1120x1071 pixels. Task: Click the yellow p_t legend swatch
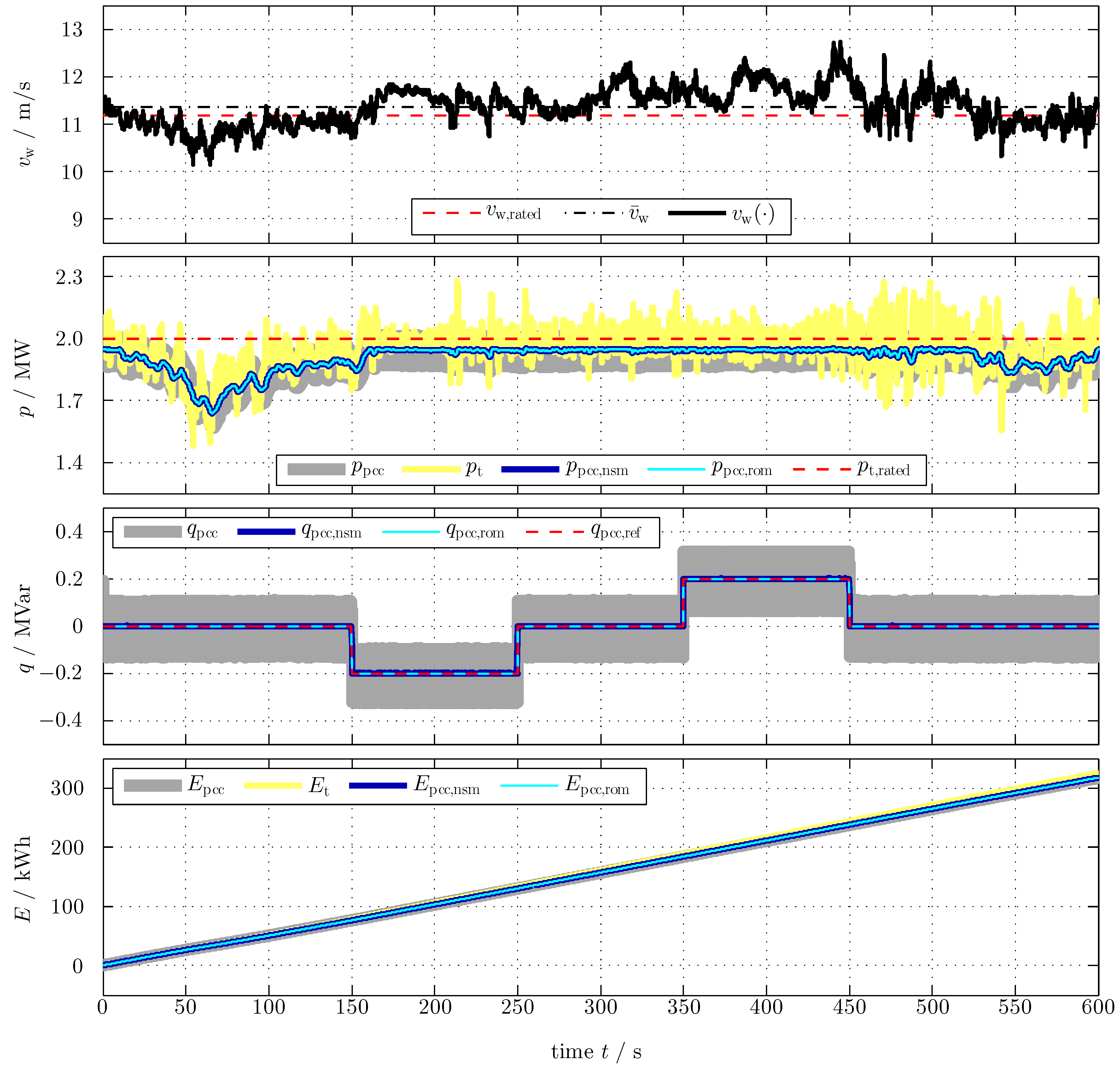point(431,469)
